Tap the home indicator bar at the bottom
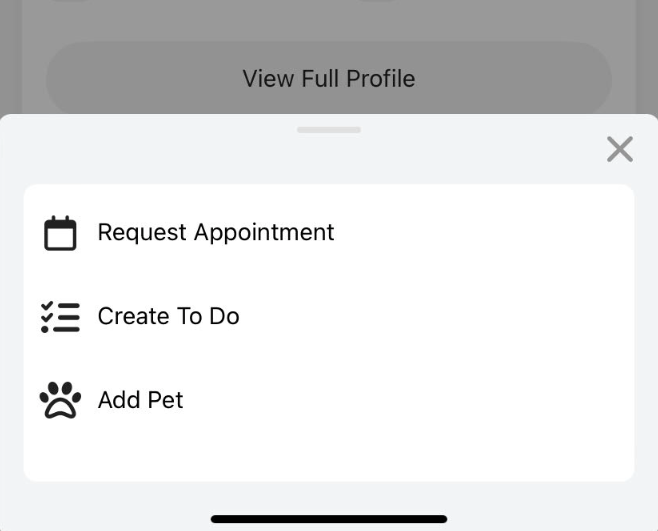 click(329, 519)
